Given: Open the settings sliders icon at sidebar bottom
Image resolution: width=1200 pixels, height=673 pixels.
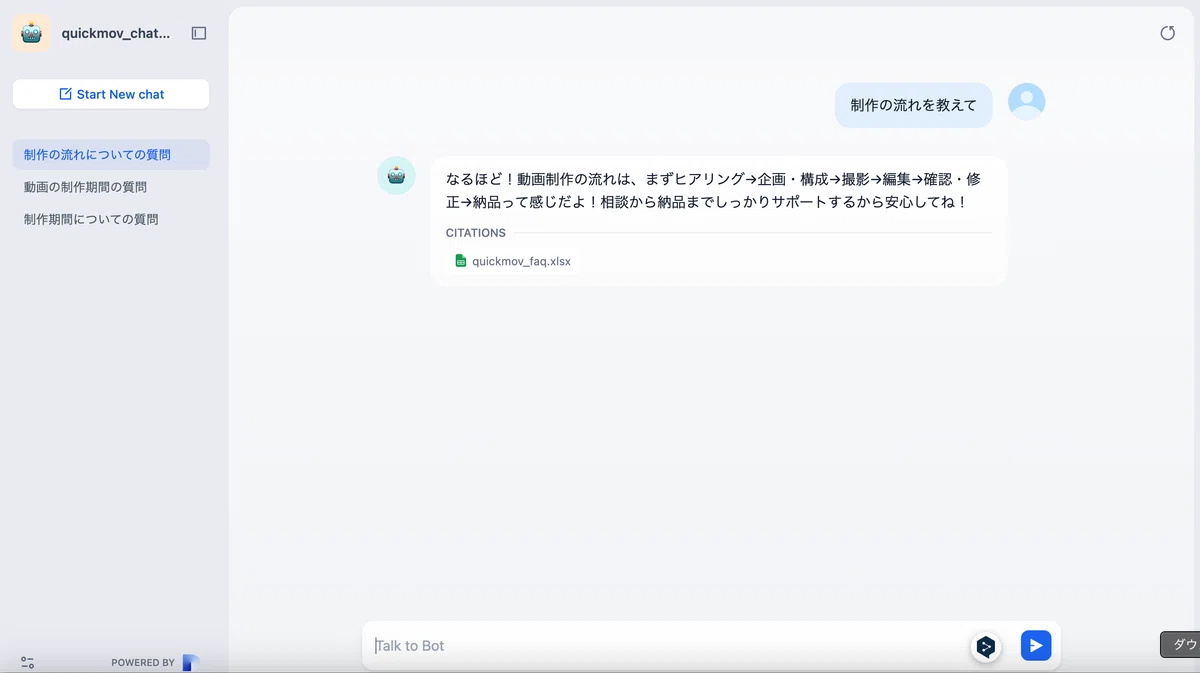Looking at the screenshot, I should click(27, 662).
